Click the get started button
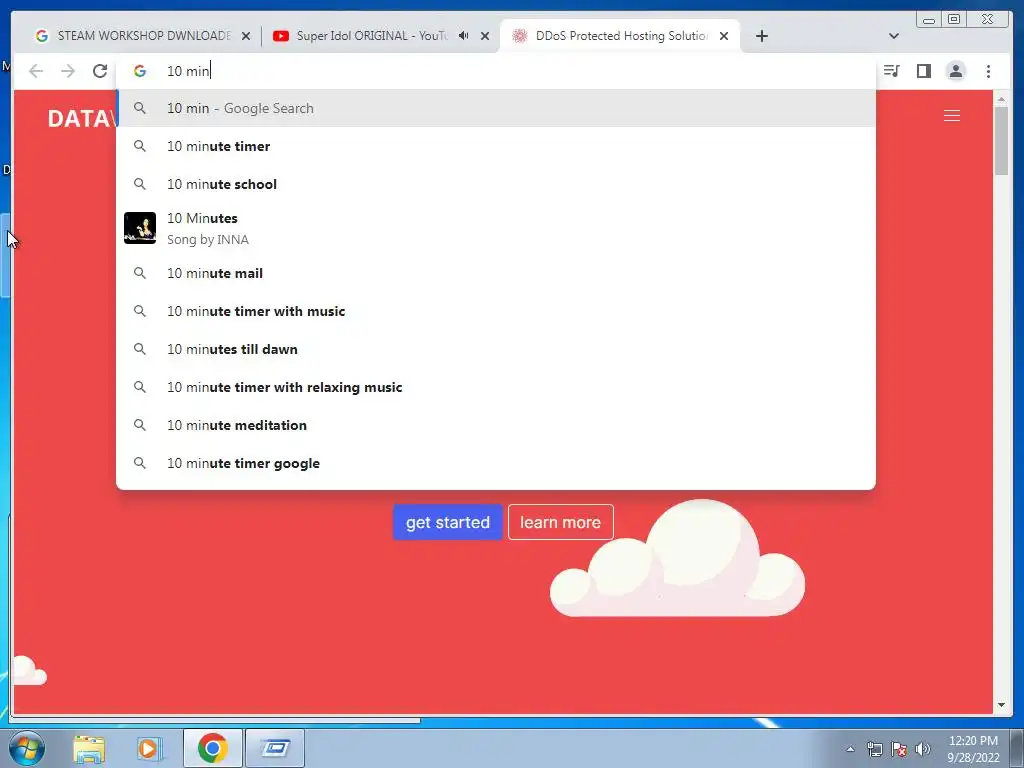The height and width of the screenshot is (768, 1024). 447,522
